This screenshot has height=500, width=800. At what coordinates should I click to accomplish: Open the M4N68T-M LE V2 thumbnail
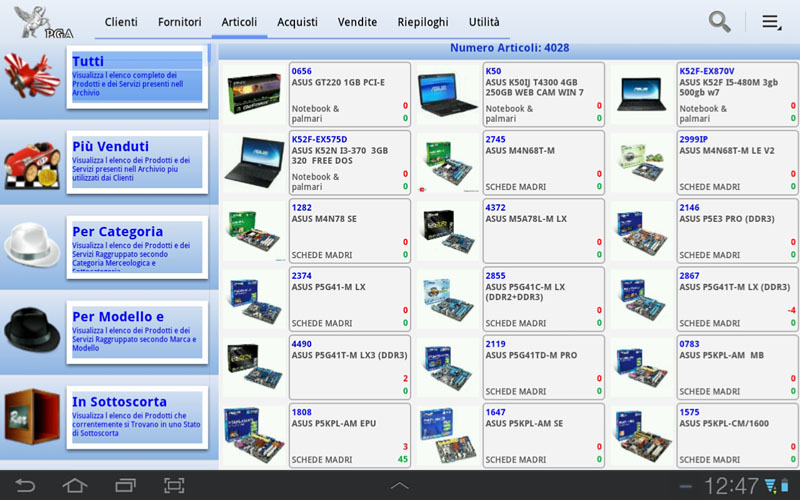641,162
